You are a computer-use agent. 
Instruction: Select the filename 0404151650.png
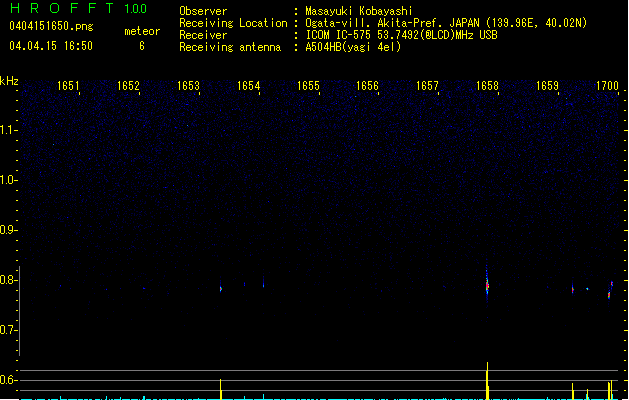click(x=51, y=26)
